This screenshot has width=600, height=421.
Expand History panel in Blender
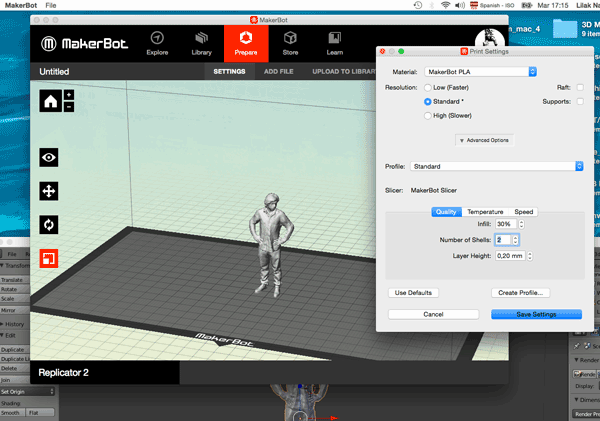[x=12, y=324]
